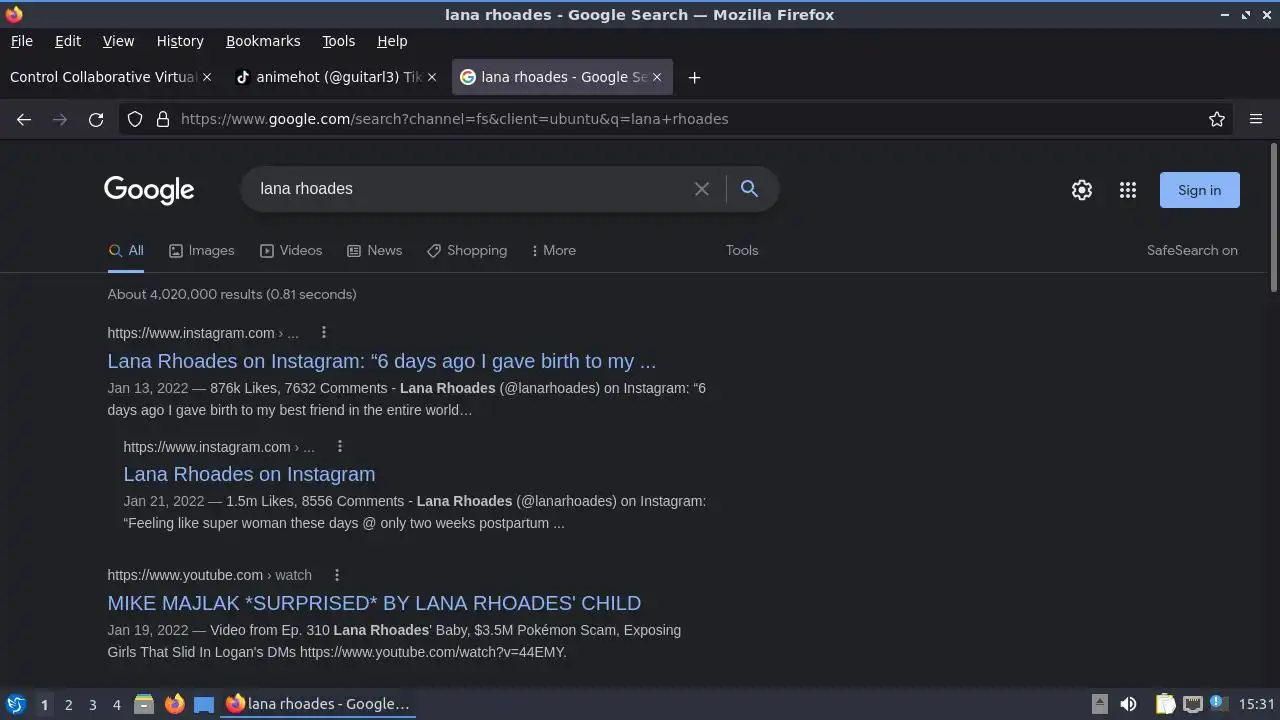Open the Google apps grid
Screen dimensions: 1280x720
point(1128,190)
